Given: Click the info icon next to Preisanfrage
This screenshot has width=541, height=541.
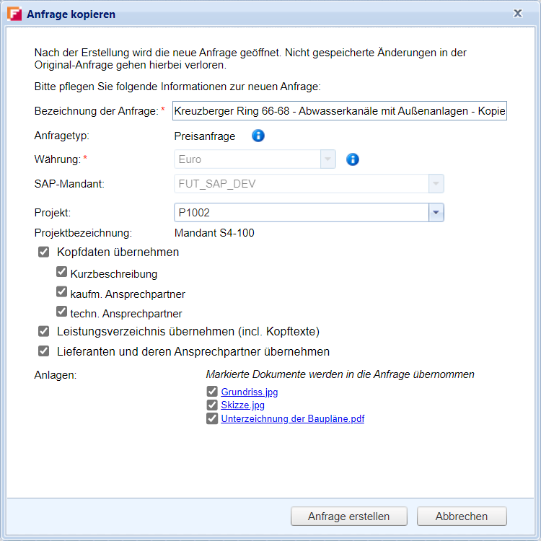Looking at the screenshot, I should 258,136.
